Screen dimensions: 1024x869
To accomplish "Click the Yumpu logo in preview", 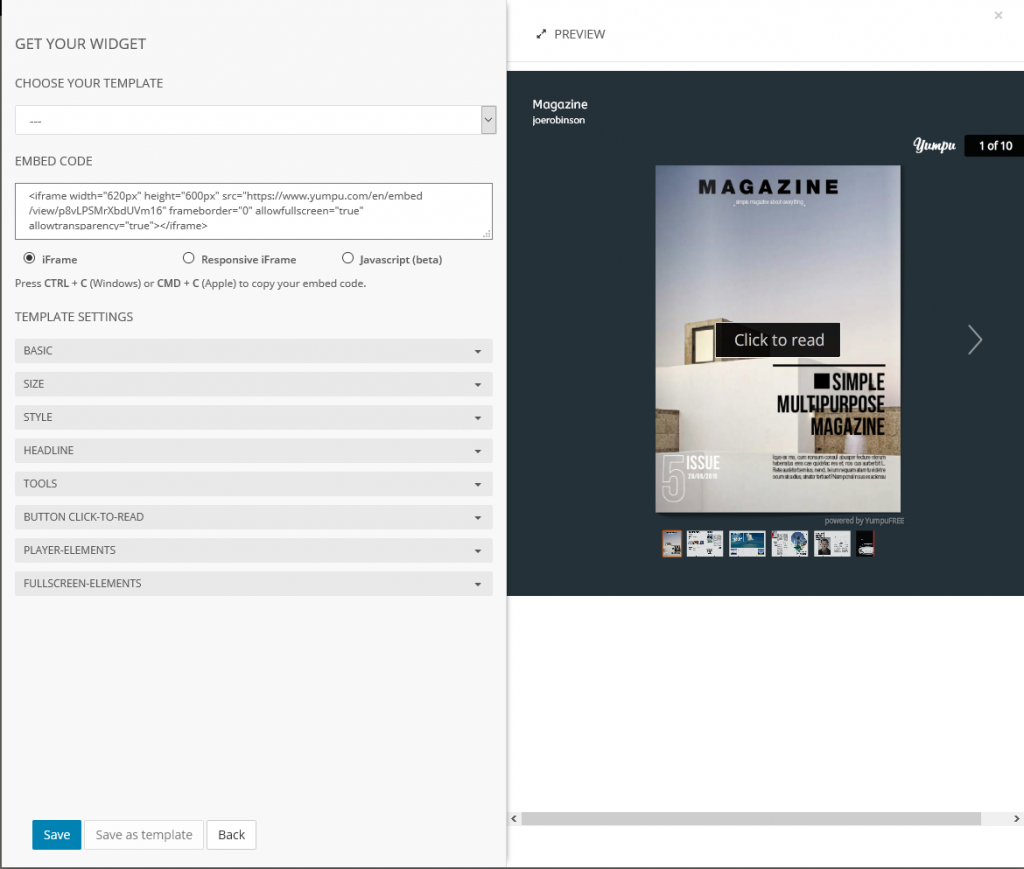I will coord(934,145).
